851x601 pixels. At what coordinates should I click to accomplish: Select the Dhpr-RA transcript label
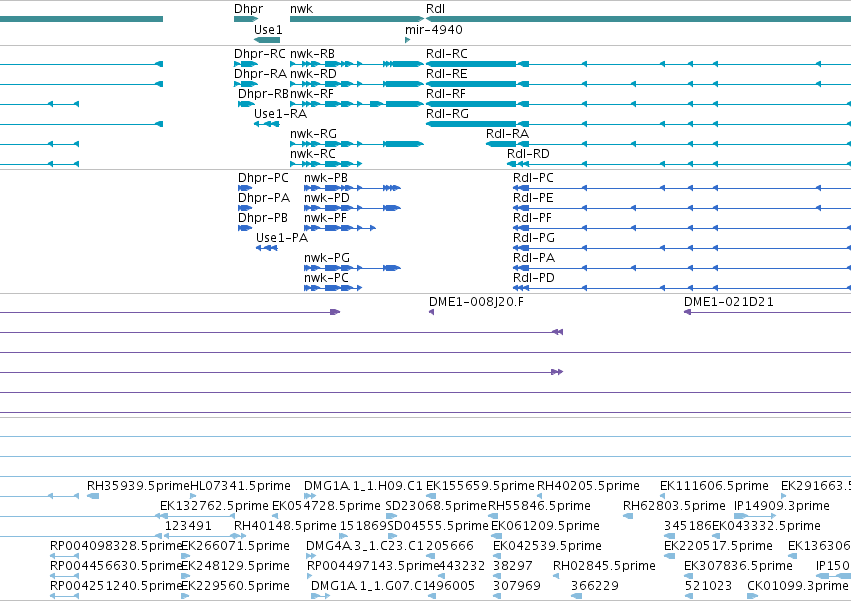click(260, 74)
